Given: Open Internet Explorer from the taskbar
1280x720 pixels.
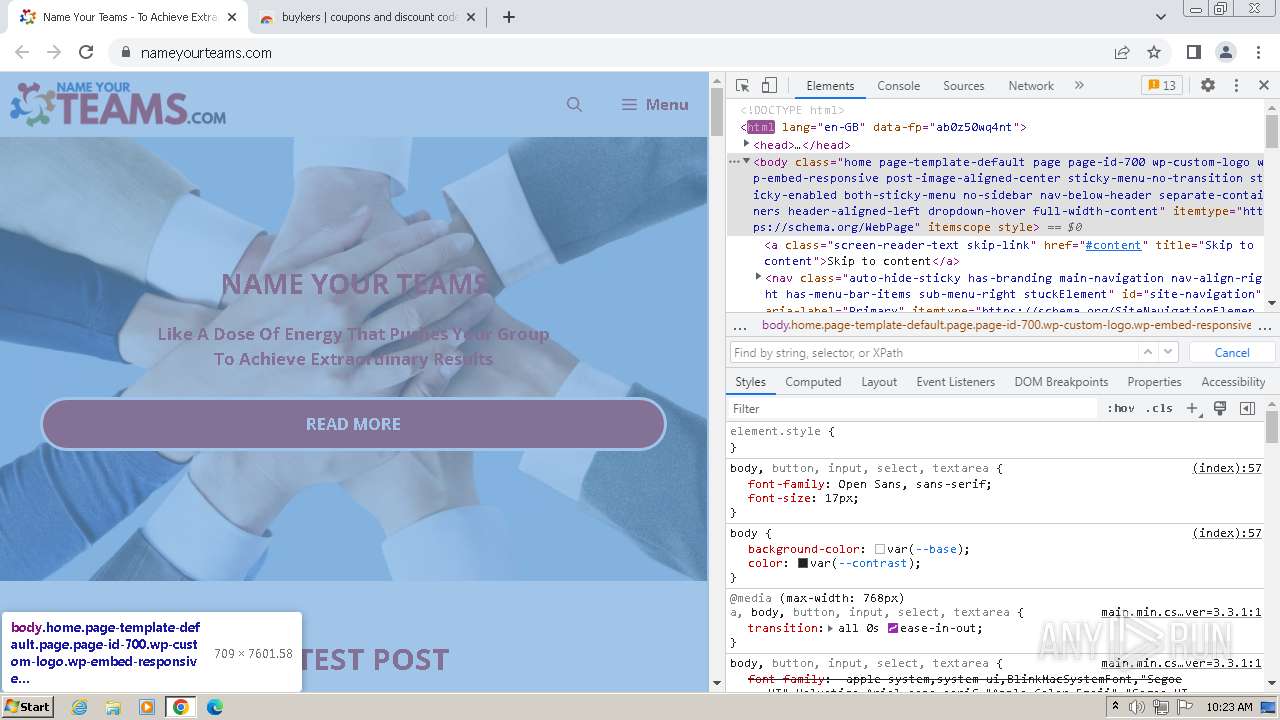Looking at the screenshot, I should click(79, 707).
